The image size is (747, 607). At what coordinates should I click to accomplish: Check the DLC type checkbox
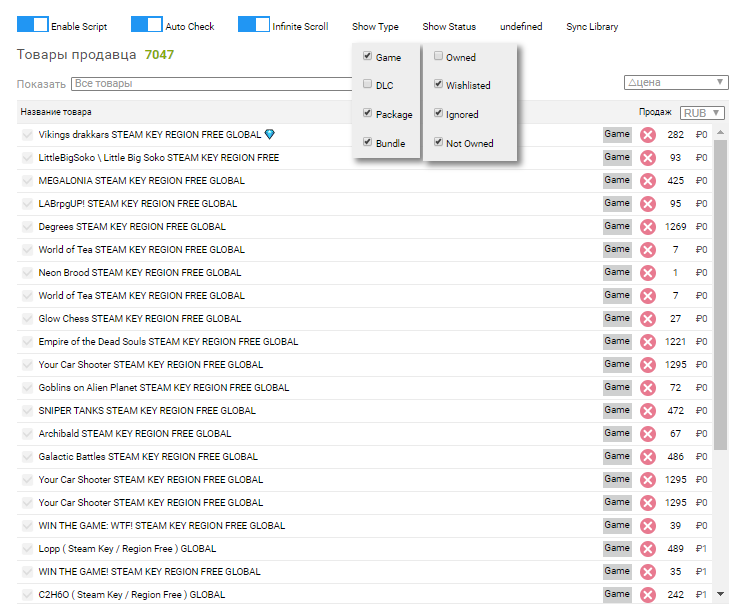pos(367,84)
